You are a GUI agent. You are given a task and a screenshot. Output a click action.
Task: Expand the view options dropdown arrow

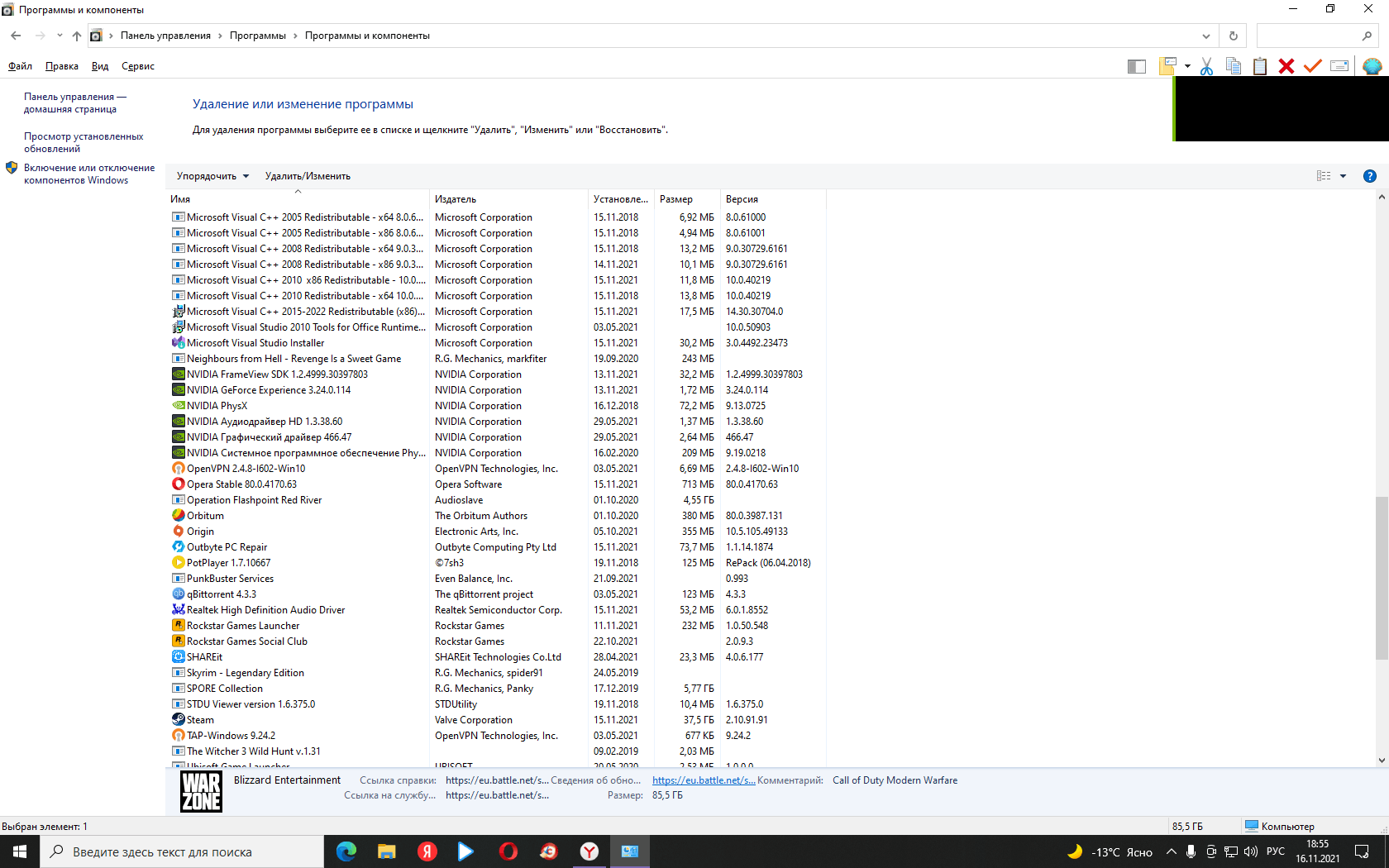(x=1343, y=176)
